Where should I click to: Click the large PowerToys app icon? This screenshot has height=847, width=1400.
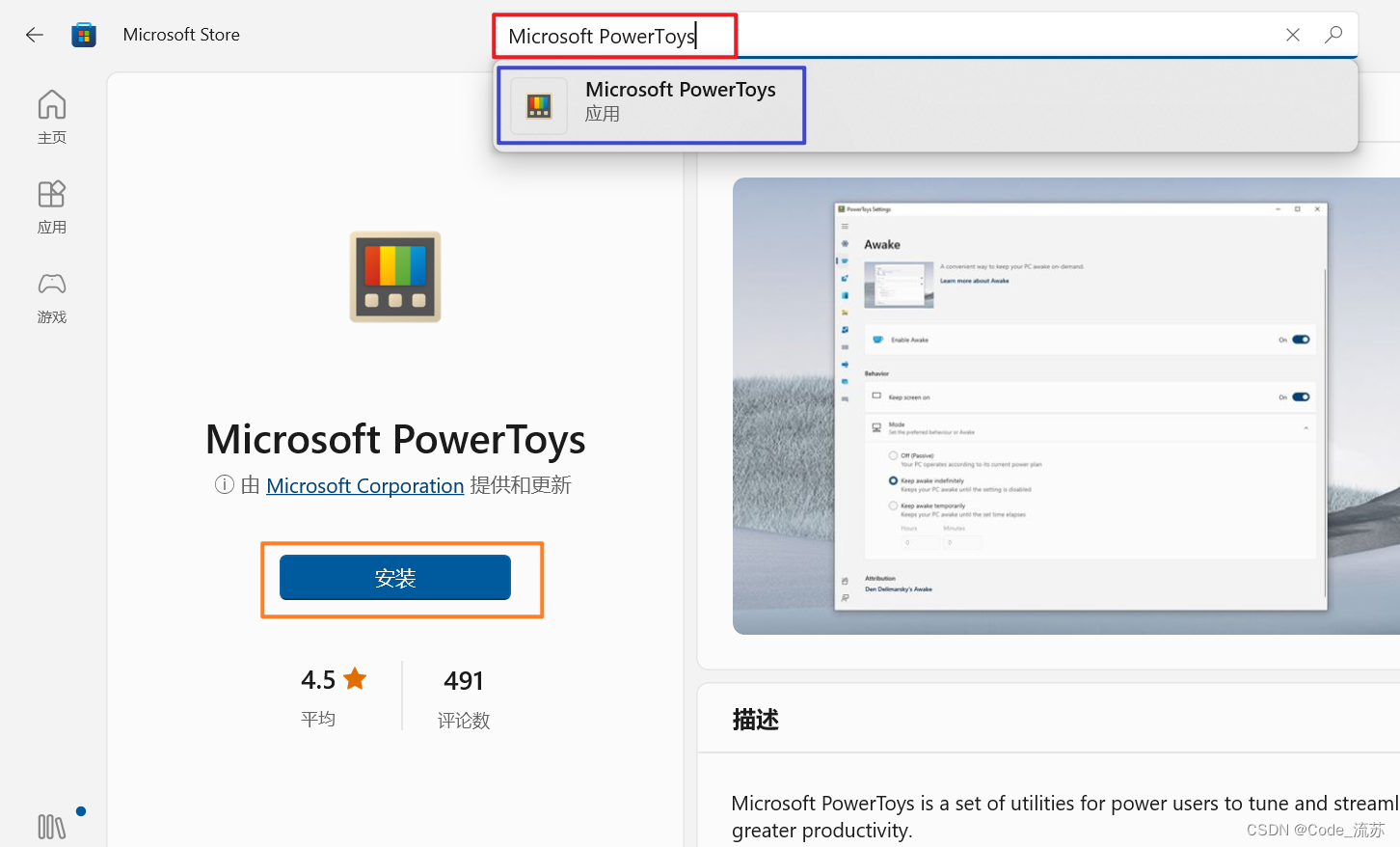395,277
